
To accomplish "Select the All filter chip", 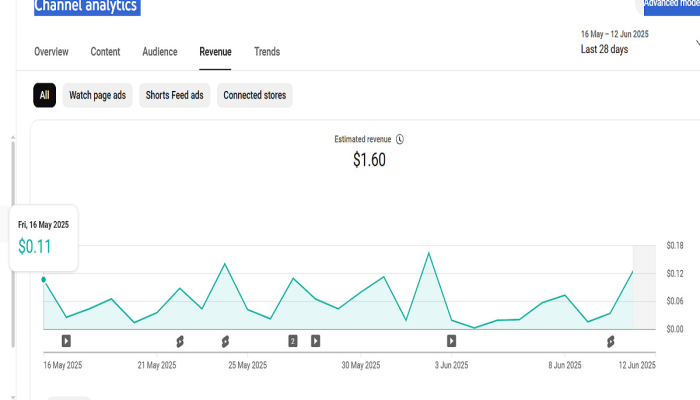I will tap(44, 95).
